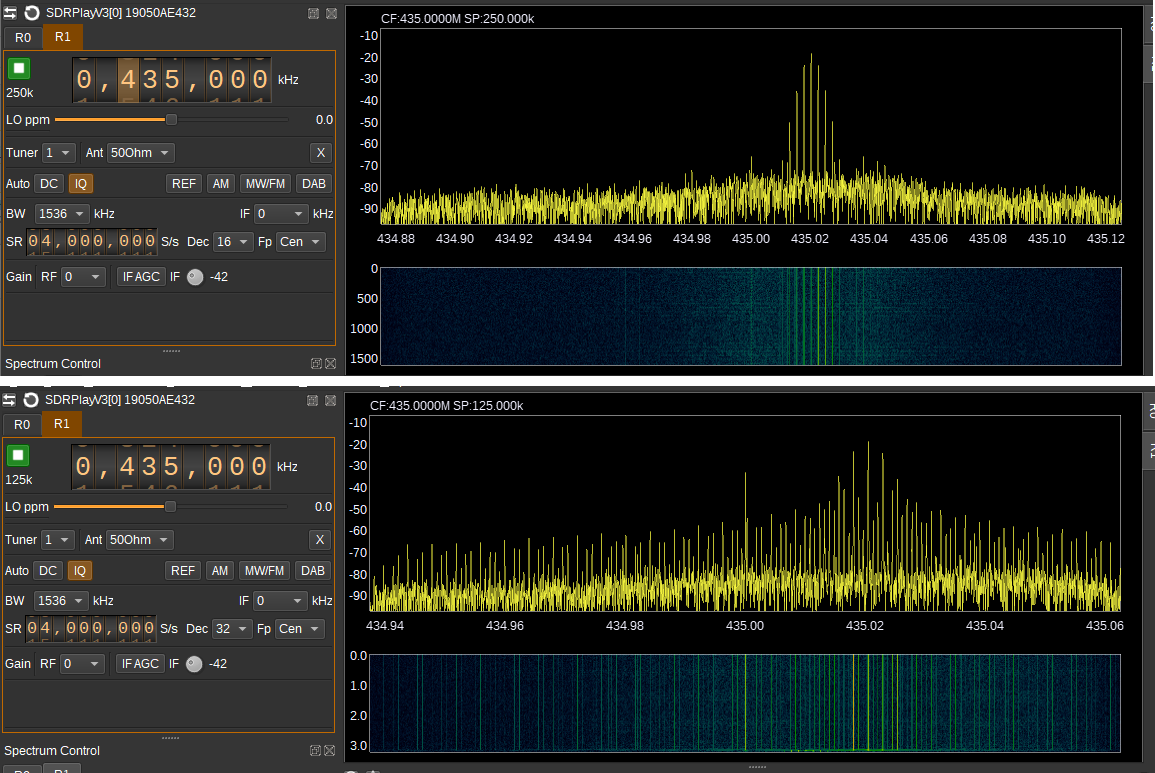Click the help icon on the top Spectrum Control bar
1155x773 pixels.
tap(316, 363)
